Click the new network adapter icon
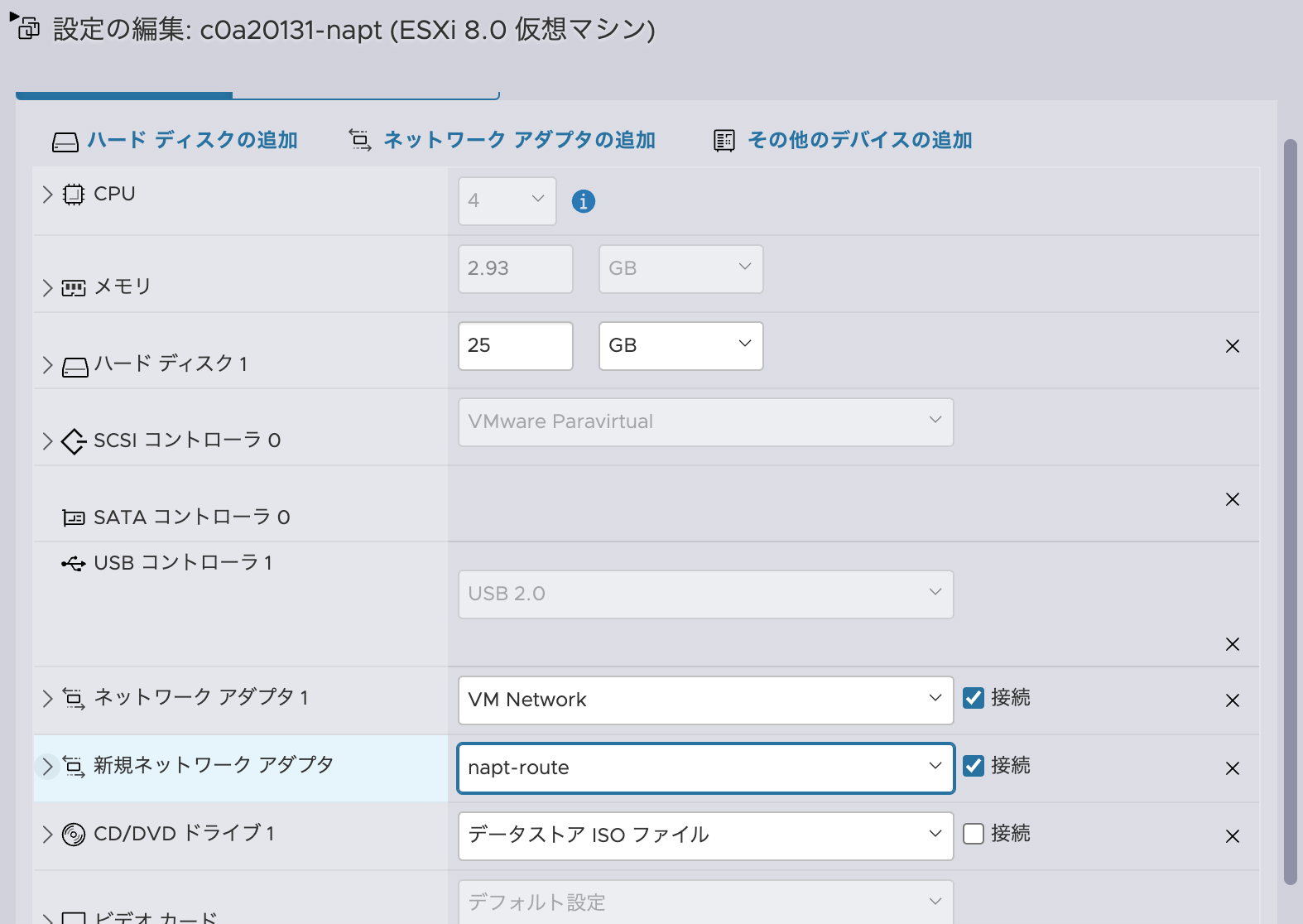This screenshot has height=924, width=1303. [x=74, y=767]
